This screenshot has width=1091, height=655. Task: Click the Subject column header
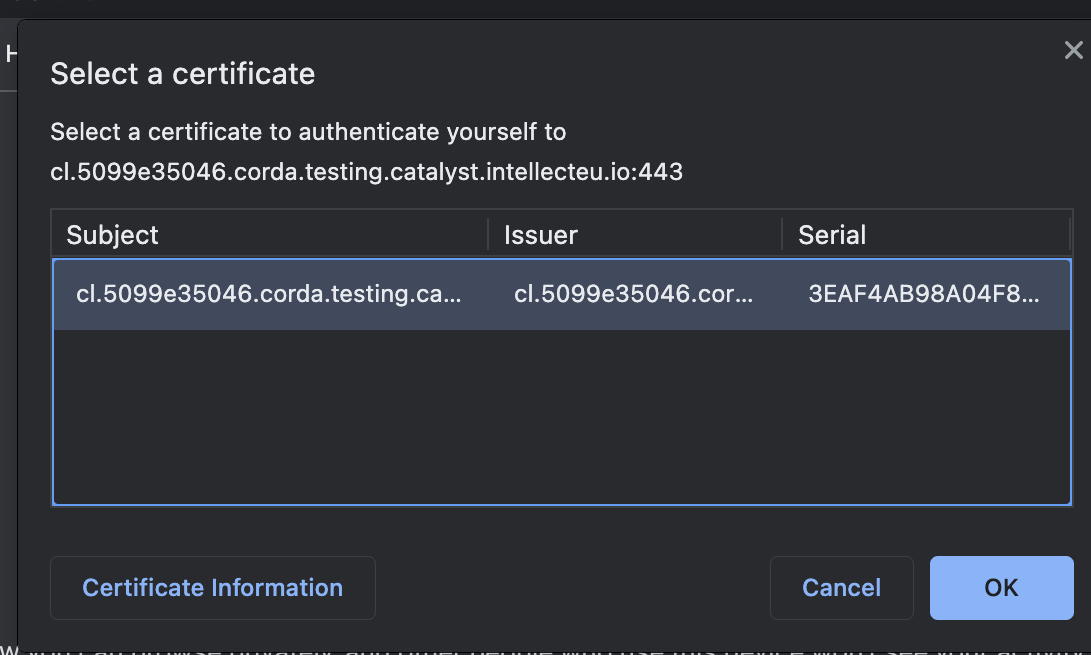pos(112,234)
